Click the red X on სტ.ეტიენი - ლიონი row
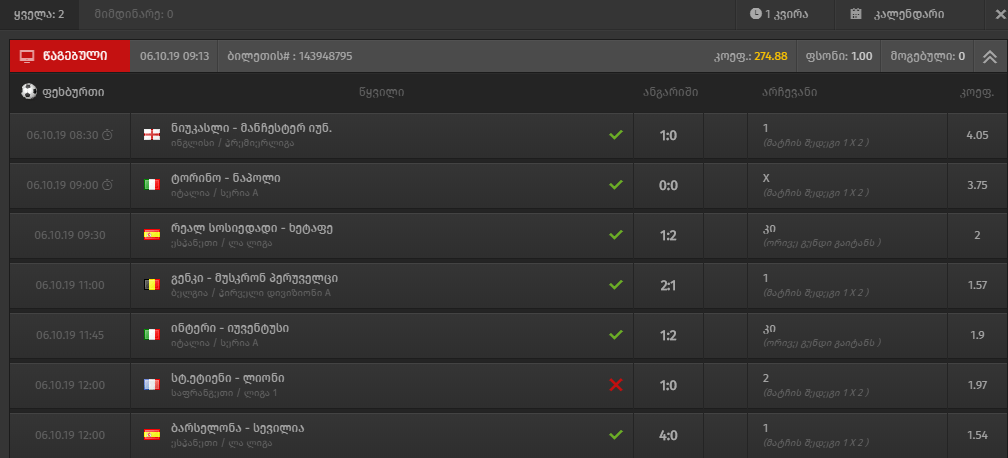Screen dimensions: 1008x458 click(616, 385)
